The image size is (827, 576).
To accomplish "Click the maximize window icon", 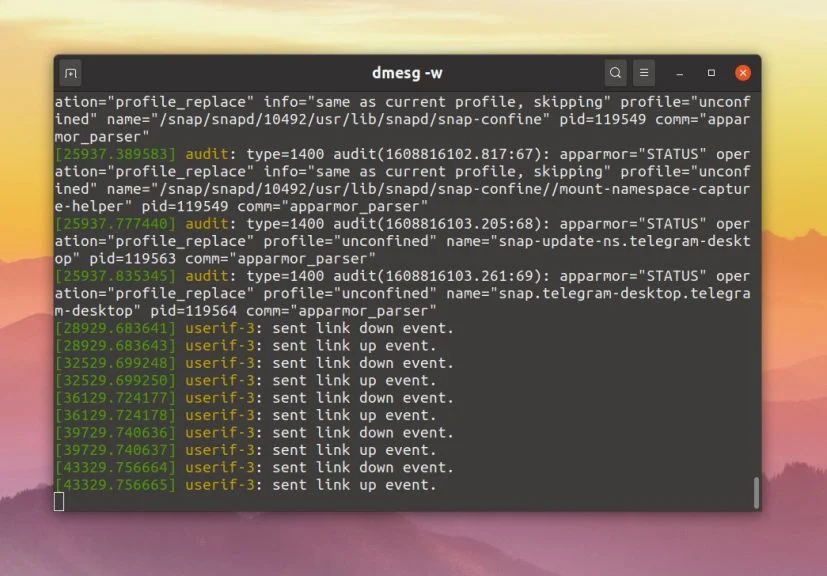I will (711, 74).
